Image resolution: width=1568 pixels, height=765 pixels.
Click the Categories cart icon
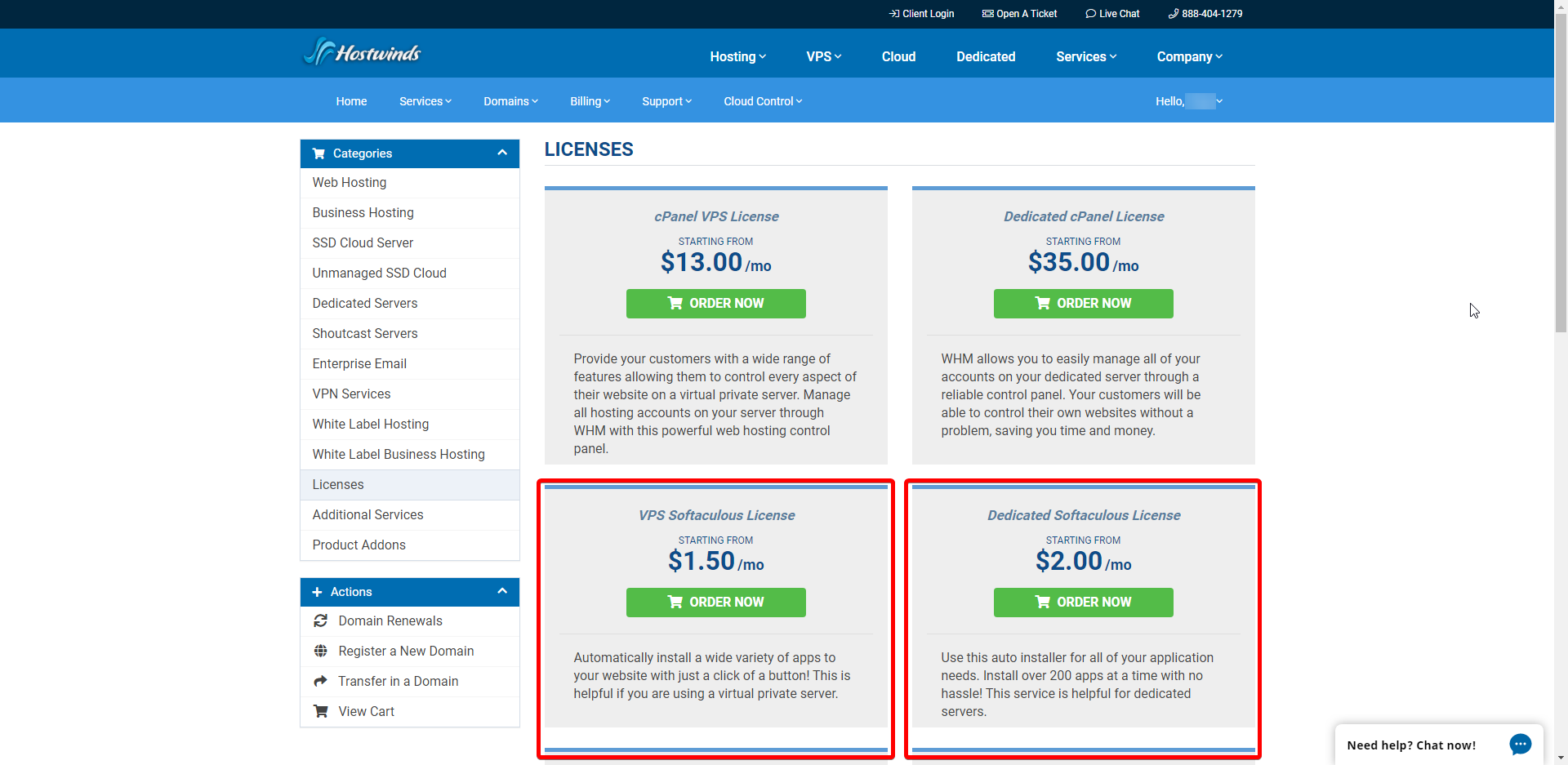click(318, 153)
